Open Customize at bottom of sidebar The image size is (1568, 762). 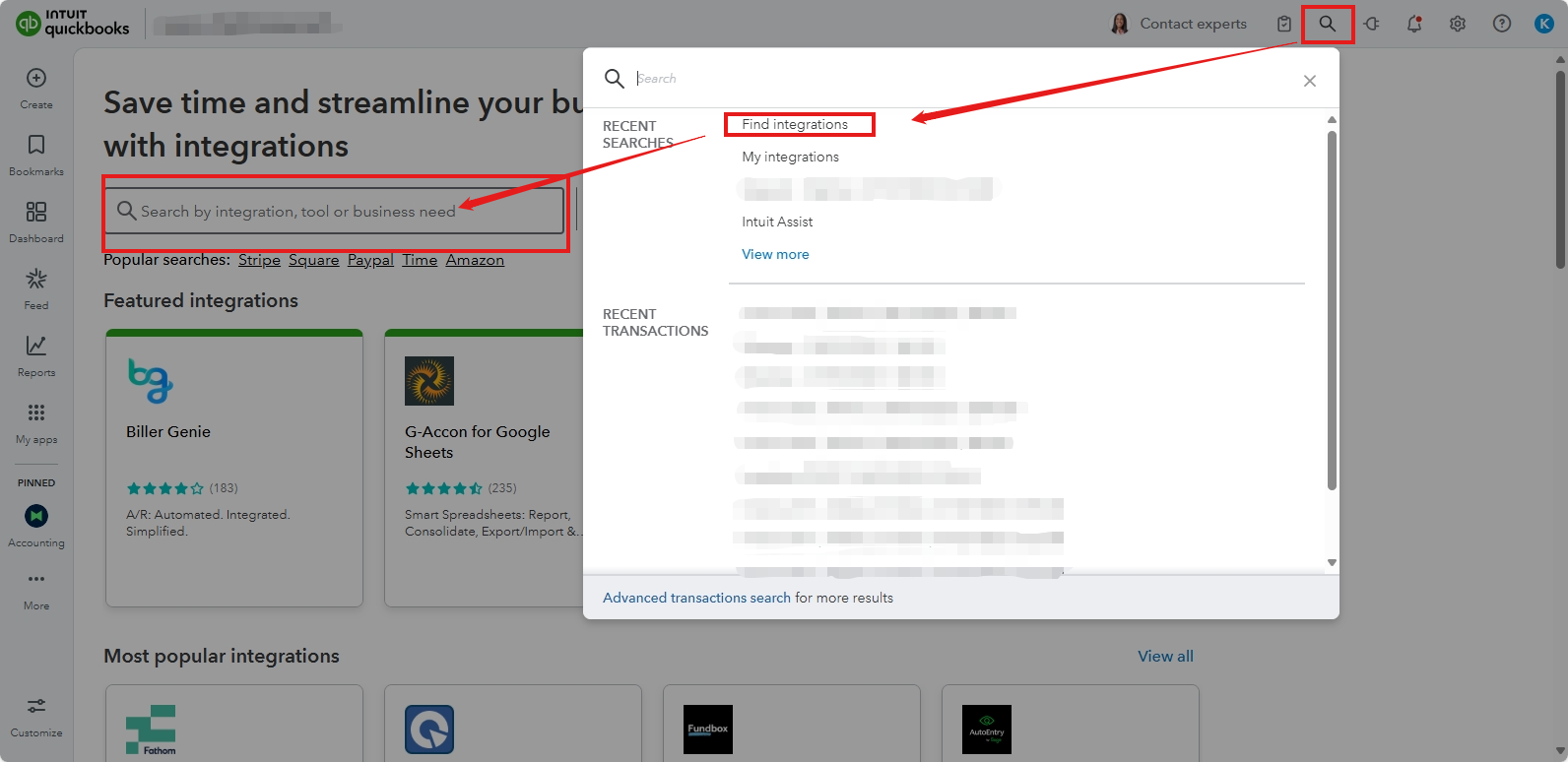click(36, 717)
